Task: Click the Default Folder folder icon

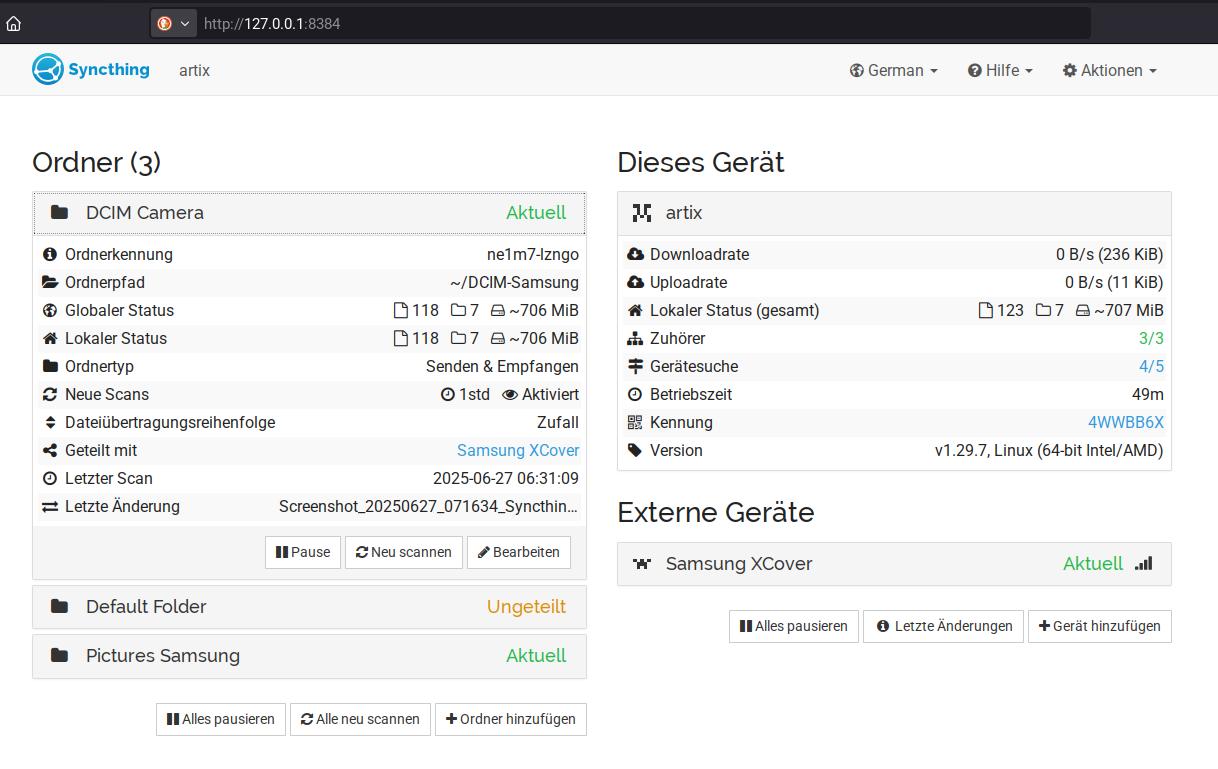Action: [x=60, y=607]
